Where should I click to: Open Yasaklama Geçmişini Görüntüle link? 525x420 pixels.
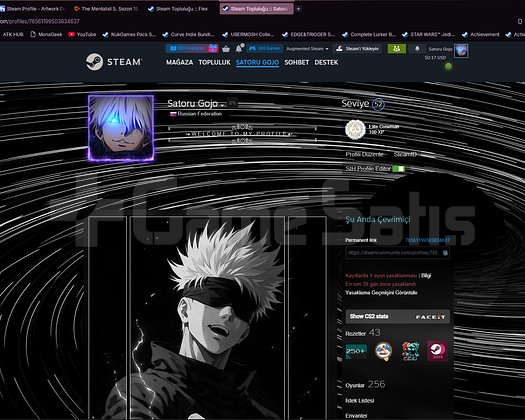[x=381, y=292]
